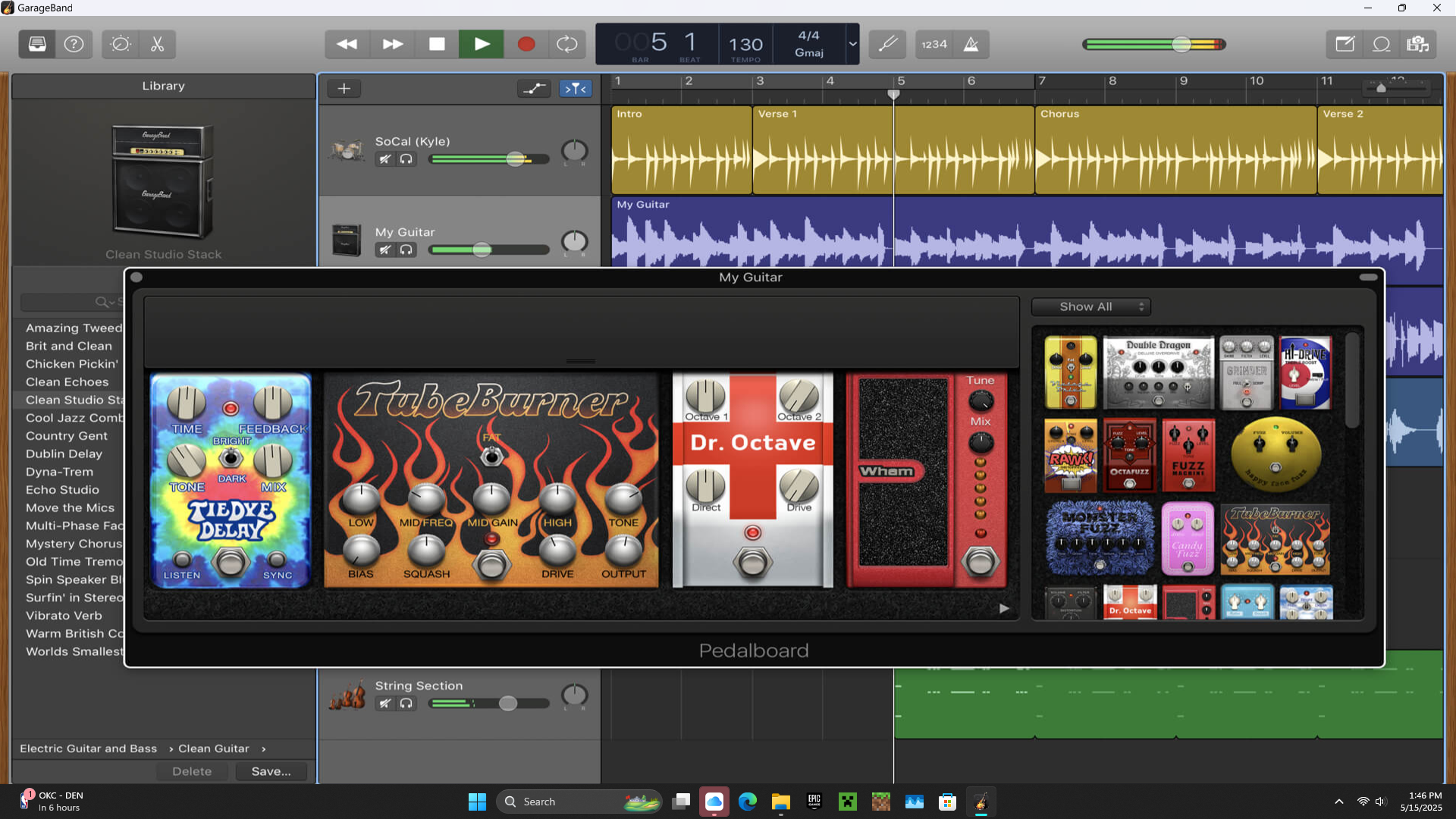The width and height of the screenshot is (1456, 819).
Task: Mute the SoCal (Kyle) track
Action: pos(385,159)
